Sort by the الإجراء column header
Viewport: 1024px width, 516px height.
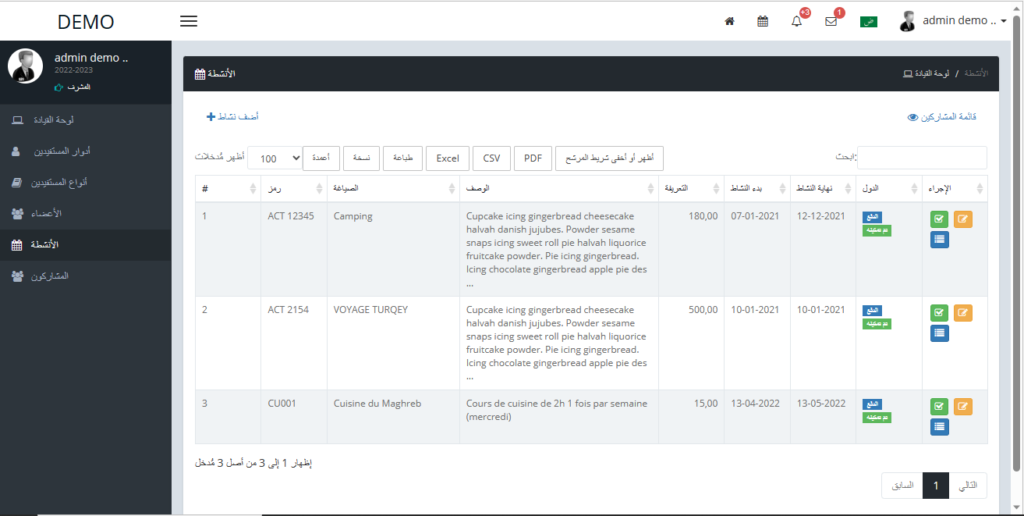tap(955, 188)
